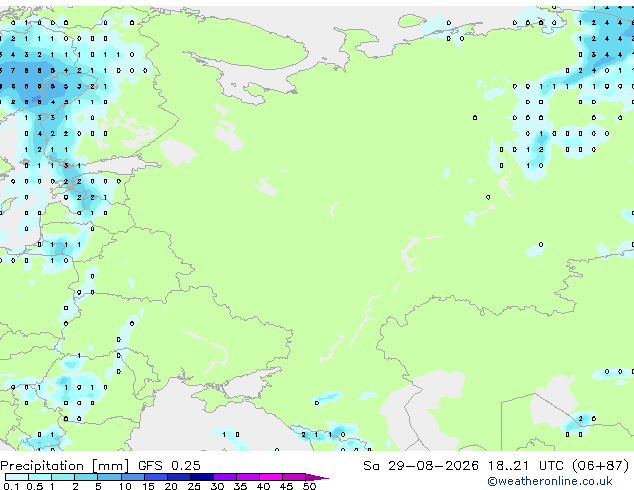The image size is (634, 490).
Task: Click the "18..21 UTC" time text
Action: click(526, 466)
